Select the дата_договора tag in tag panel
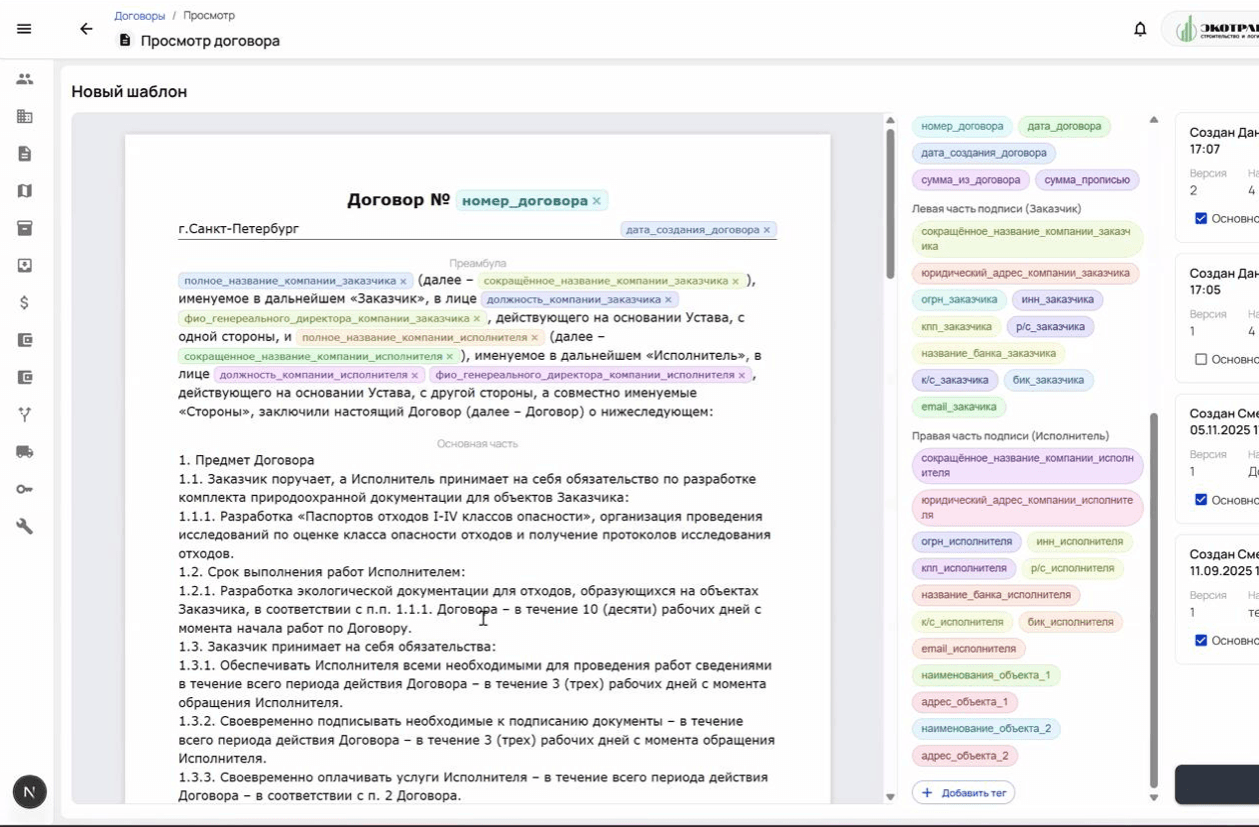1259x827 pixels. (x=1064, y=126)
